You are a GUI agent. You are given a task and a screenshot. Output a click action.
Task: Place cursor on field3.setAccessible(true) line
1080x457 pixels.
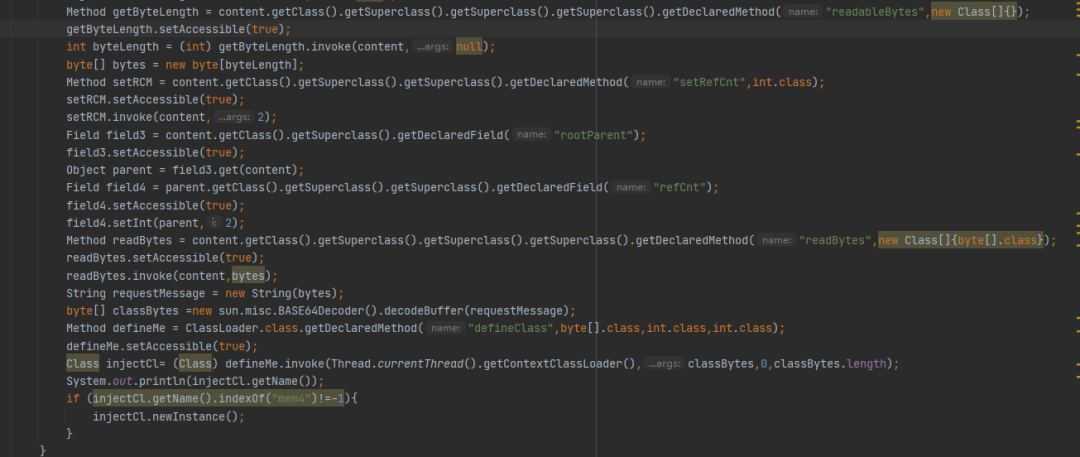(156, 152)
